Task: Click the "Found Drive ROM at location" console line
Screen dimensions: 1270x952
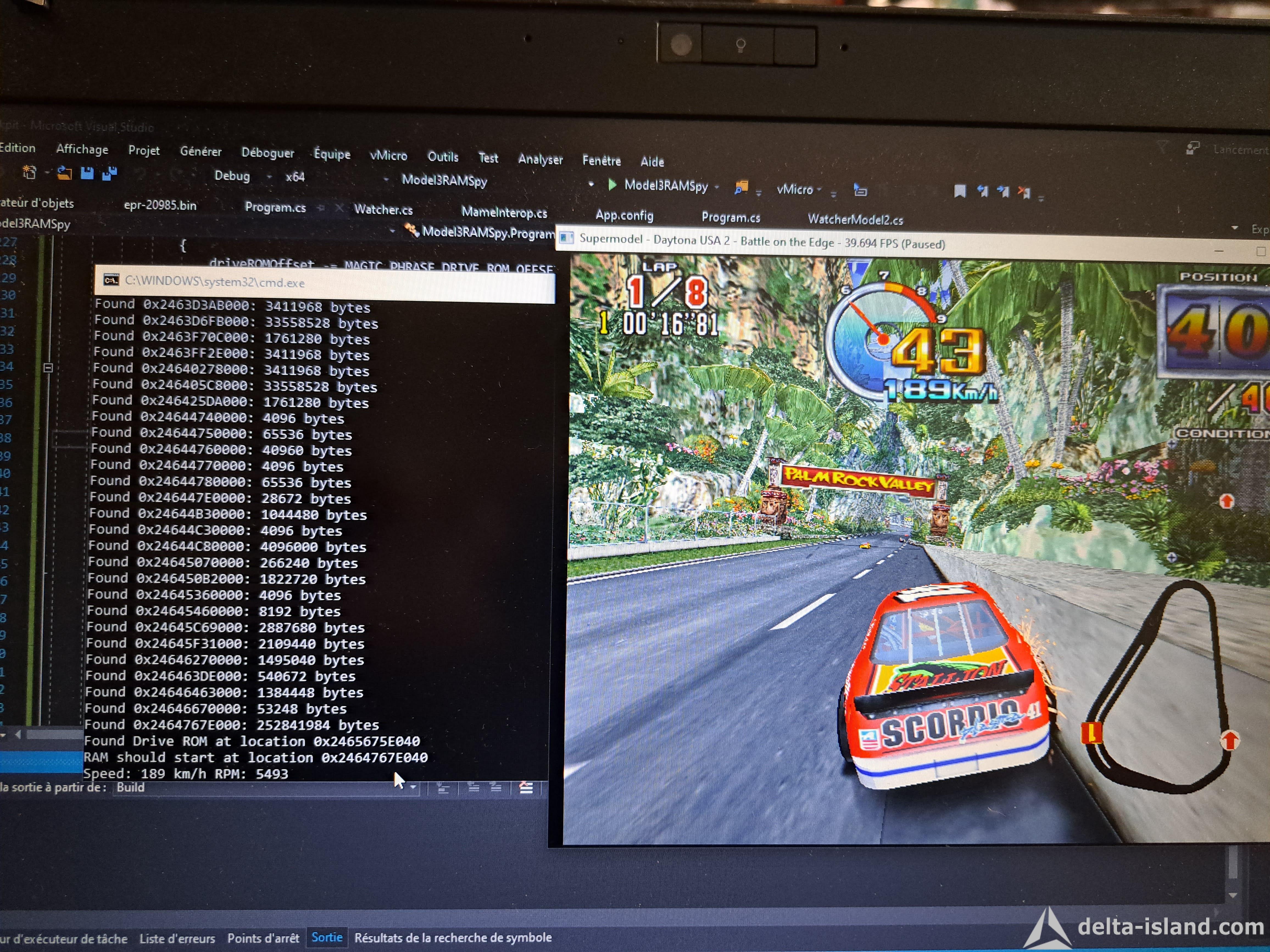Action: [252, 741]
